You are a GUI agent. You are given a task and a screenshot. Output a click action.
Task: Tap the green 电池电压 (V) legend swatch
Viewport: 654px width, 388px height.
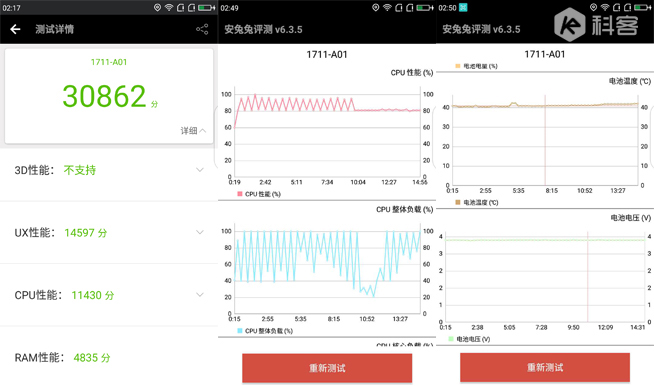pyautogui.click(x=450, y=339)
